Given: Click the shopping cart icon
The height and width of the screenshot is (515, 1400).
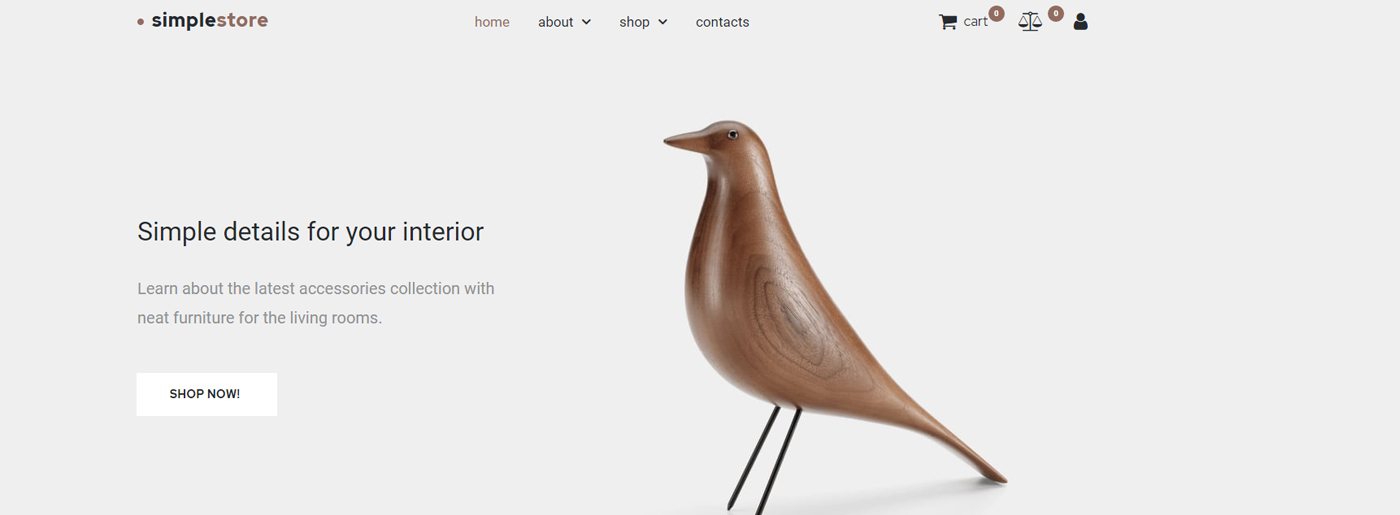Looking at the screenshot, I should 948,22.
